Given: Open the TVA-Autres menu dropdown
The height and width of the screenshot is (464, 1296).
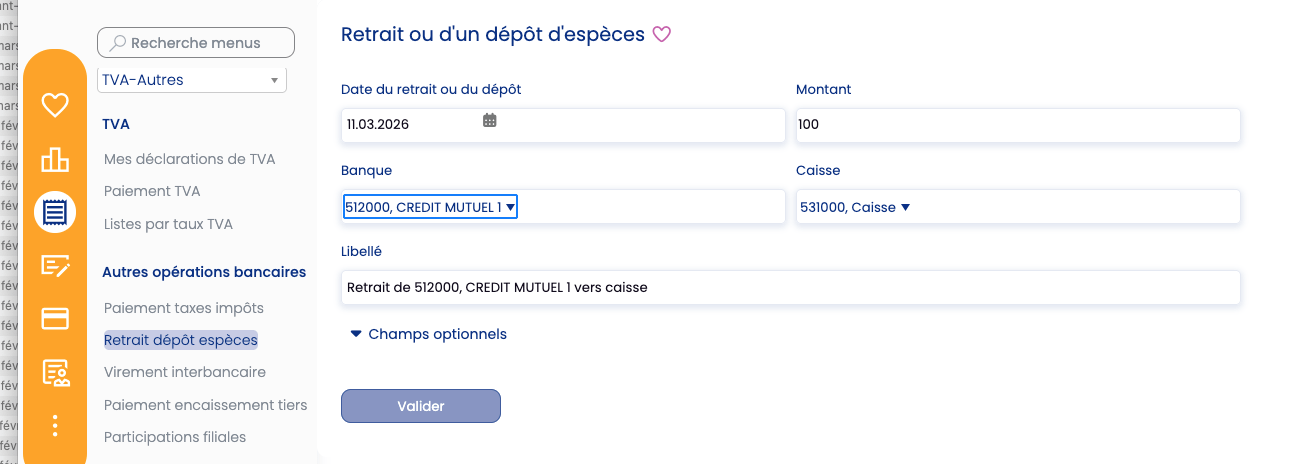Looking at the screenshot, I should point(191,80).
